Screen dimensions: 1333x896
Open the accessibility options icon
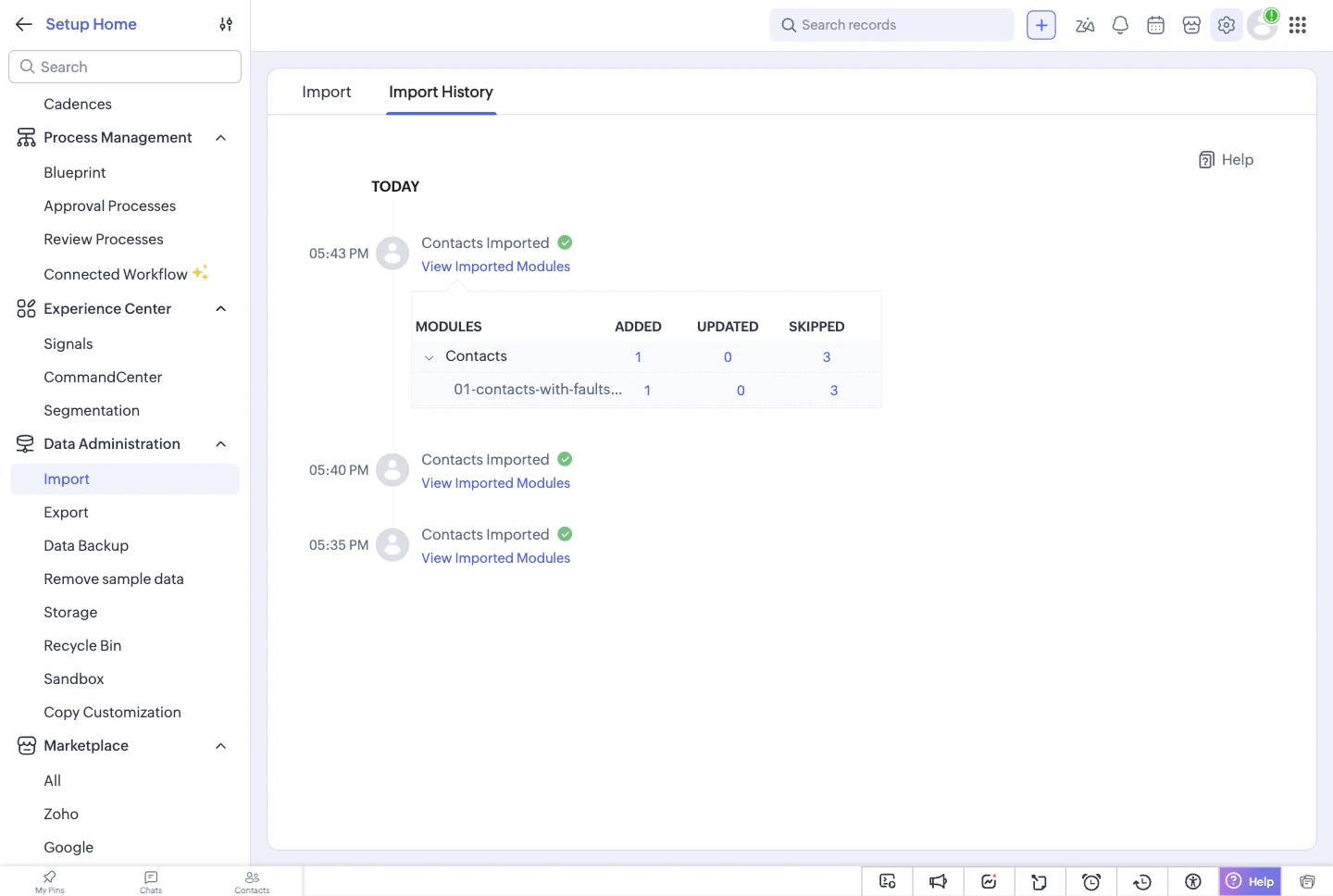point(1193,881)
